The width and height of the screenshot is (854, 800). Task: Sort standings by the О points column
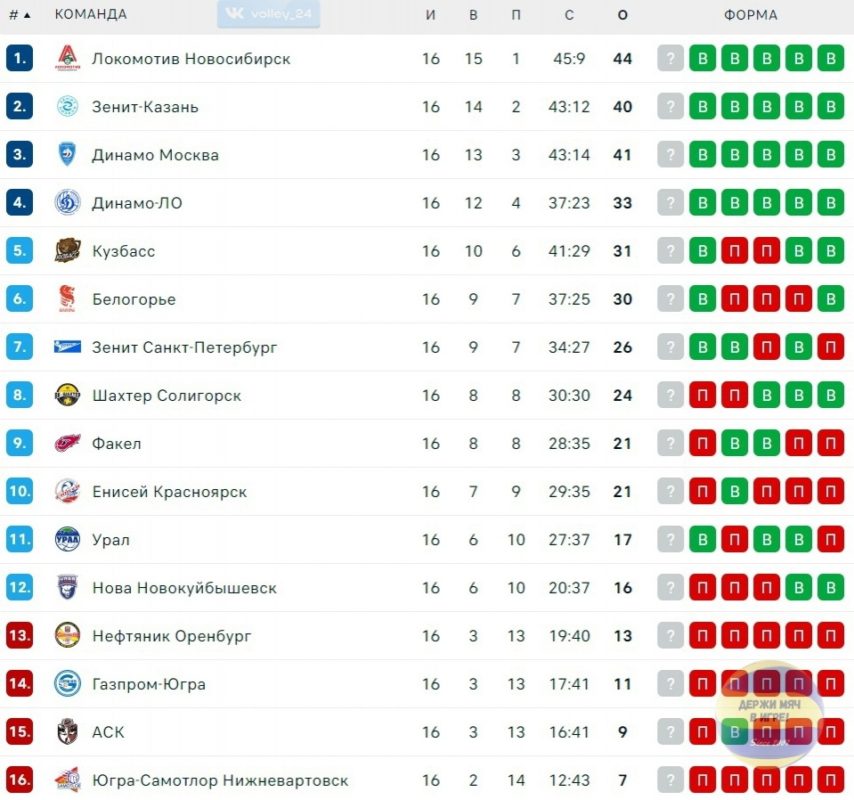(x=623, y=15)
